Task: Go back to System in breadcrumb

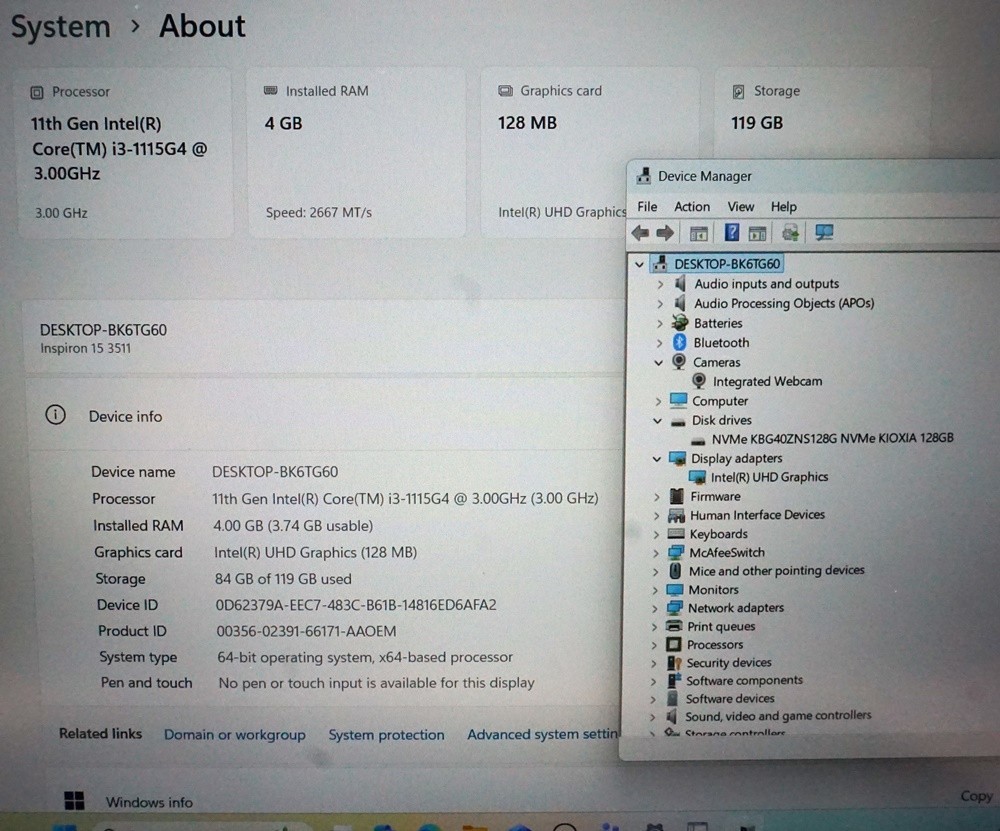Action: 61,27
